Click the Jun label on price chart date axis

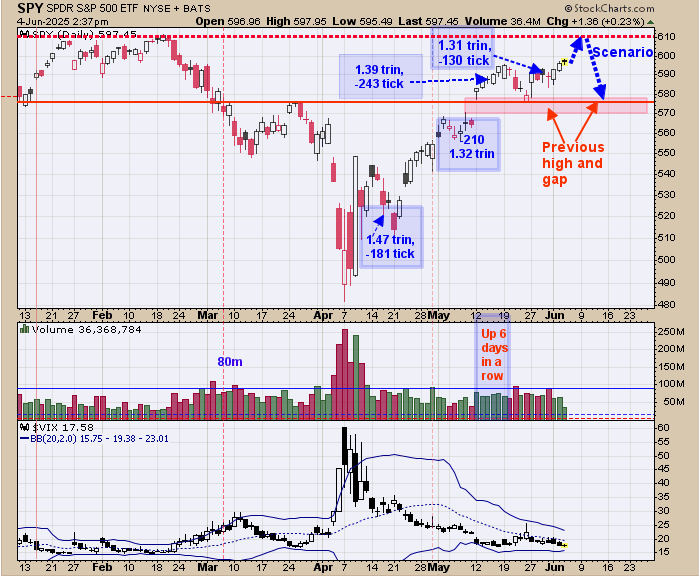click(555, 315)
